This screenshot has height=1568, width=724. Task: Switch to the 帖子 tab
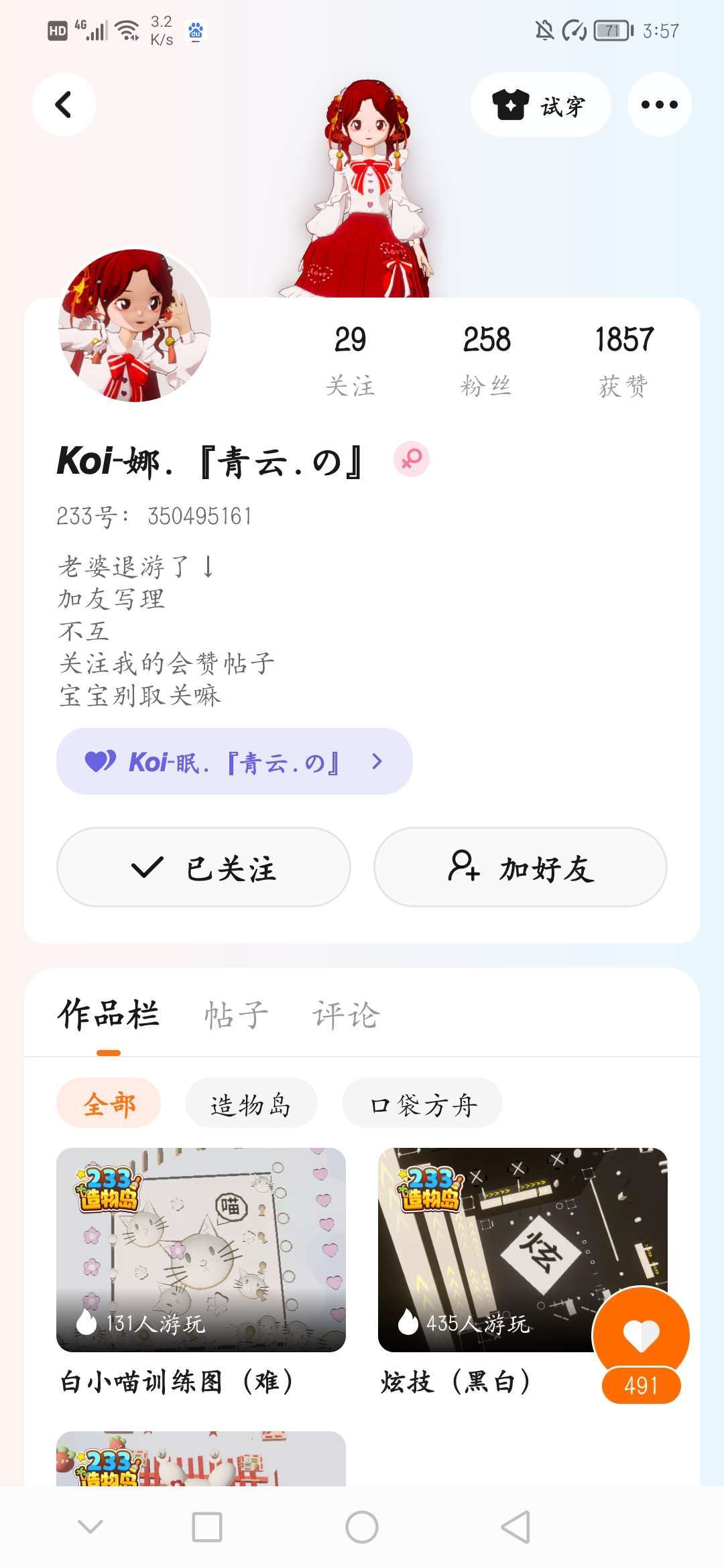coord(236,1015)
